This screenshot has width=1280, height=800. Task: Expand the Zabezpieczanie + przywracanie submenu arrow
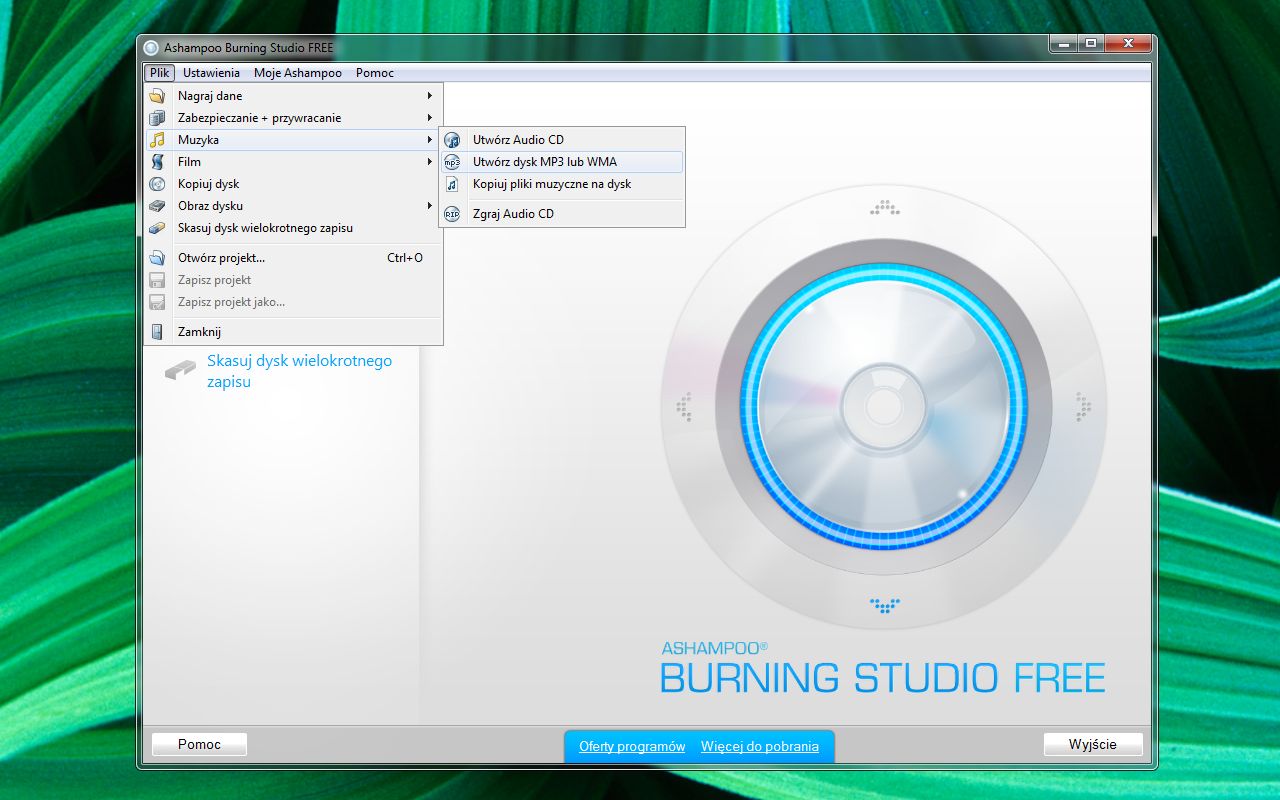tap(430, 118)
